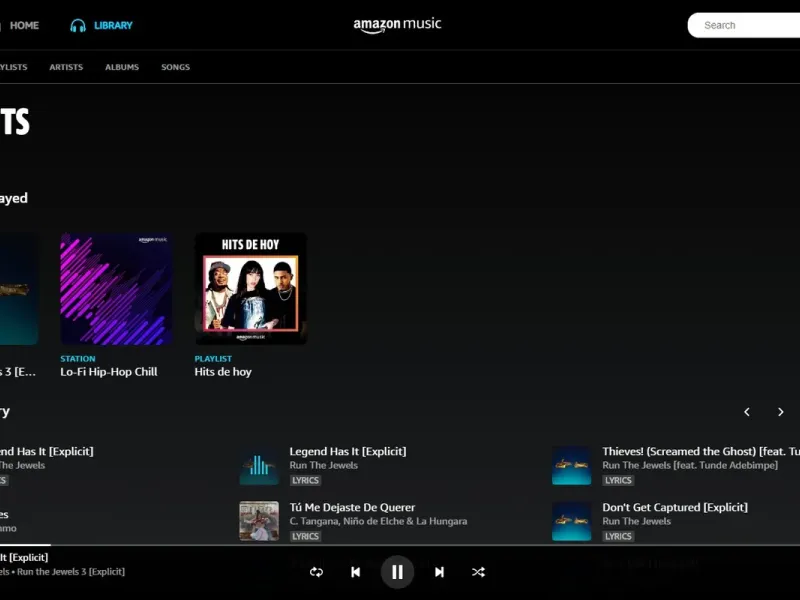Screen dimensions: 800x600
Task: Click Don't Get Captured album art
Action: tap(572, 521)
